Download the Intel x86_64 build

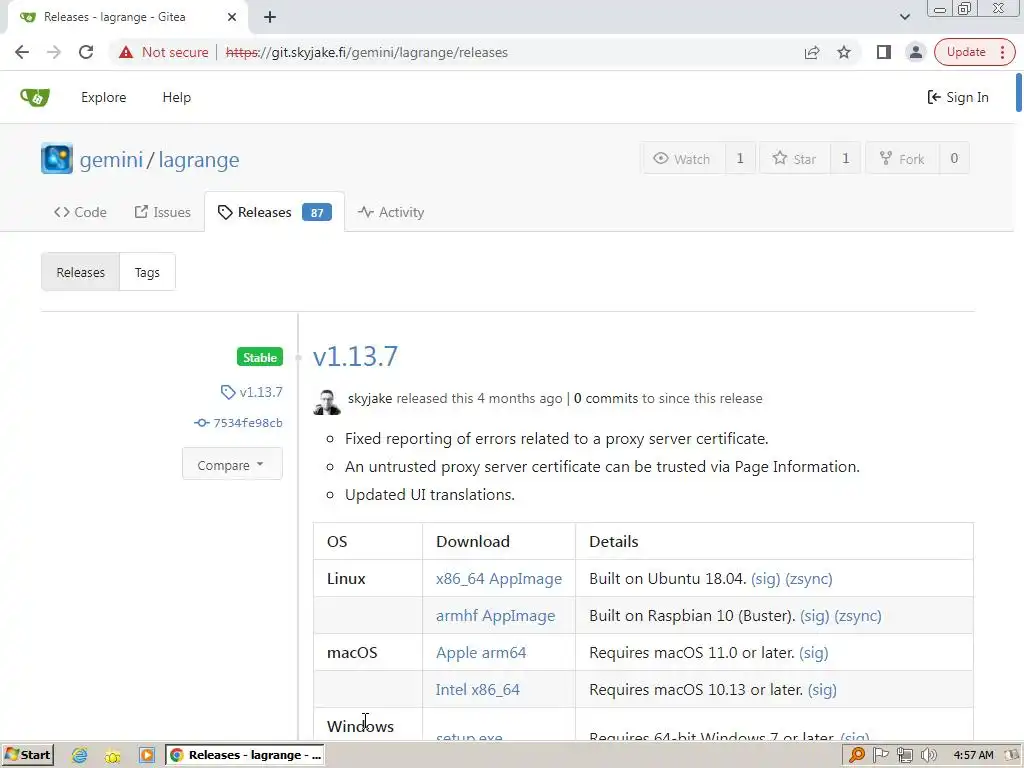coord(477,690)
